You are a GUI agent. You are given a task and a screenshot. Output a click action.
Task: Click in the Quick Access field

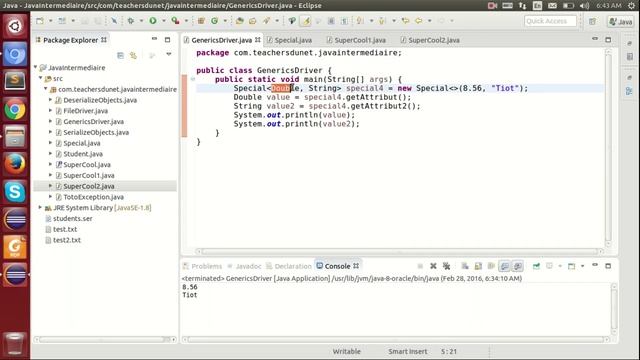550,21
